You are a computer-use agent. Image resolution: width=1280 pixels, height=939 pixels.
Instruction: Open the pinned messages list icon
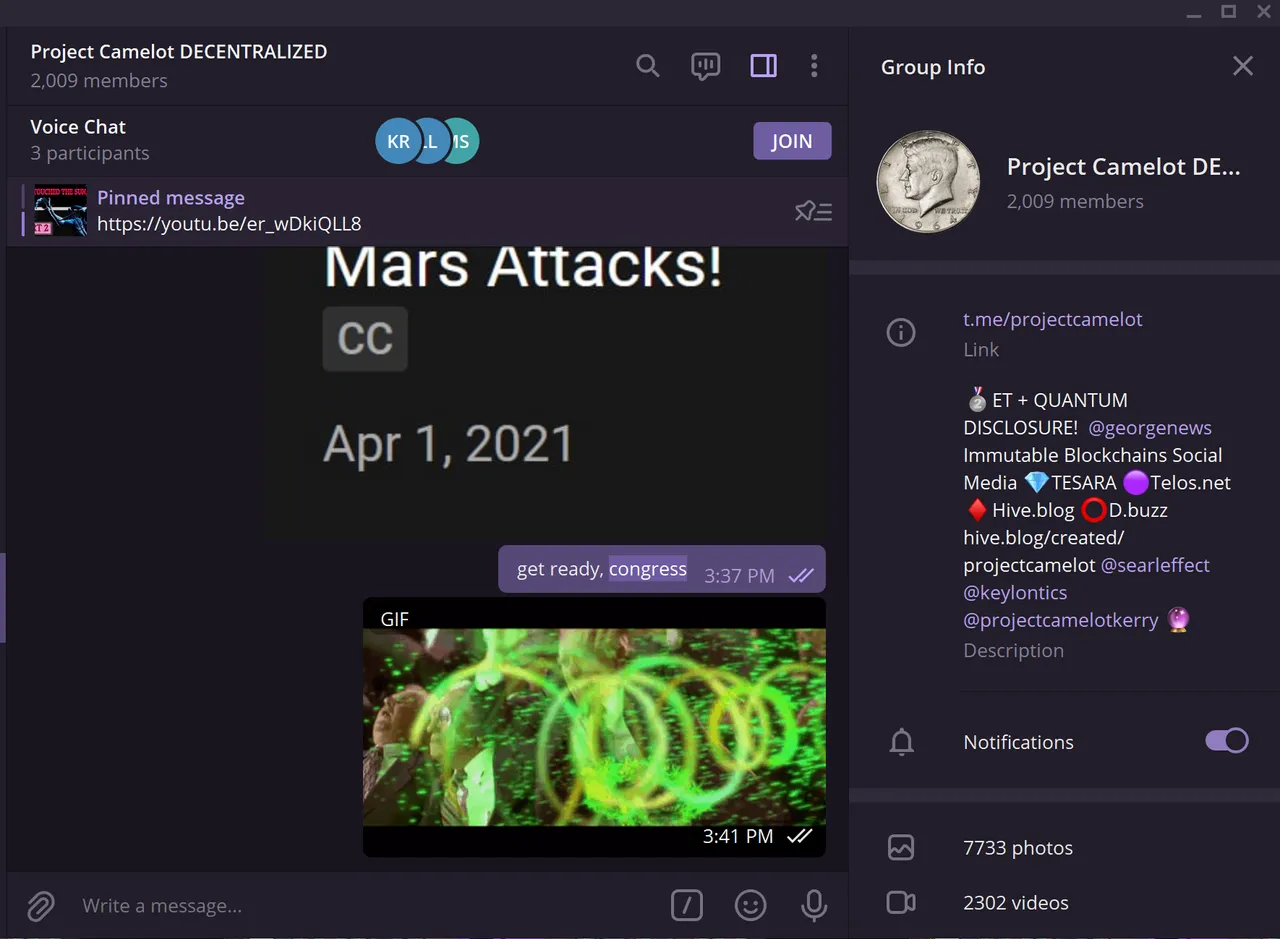click(813, 211)
